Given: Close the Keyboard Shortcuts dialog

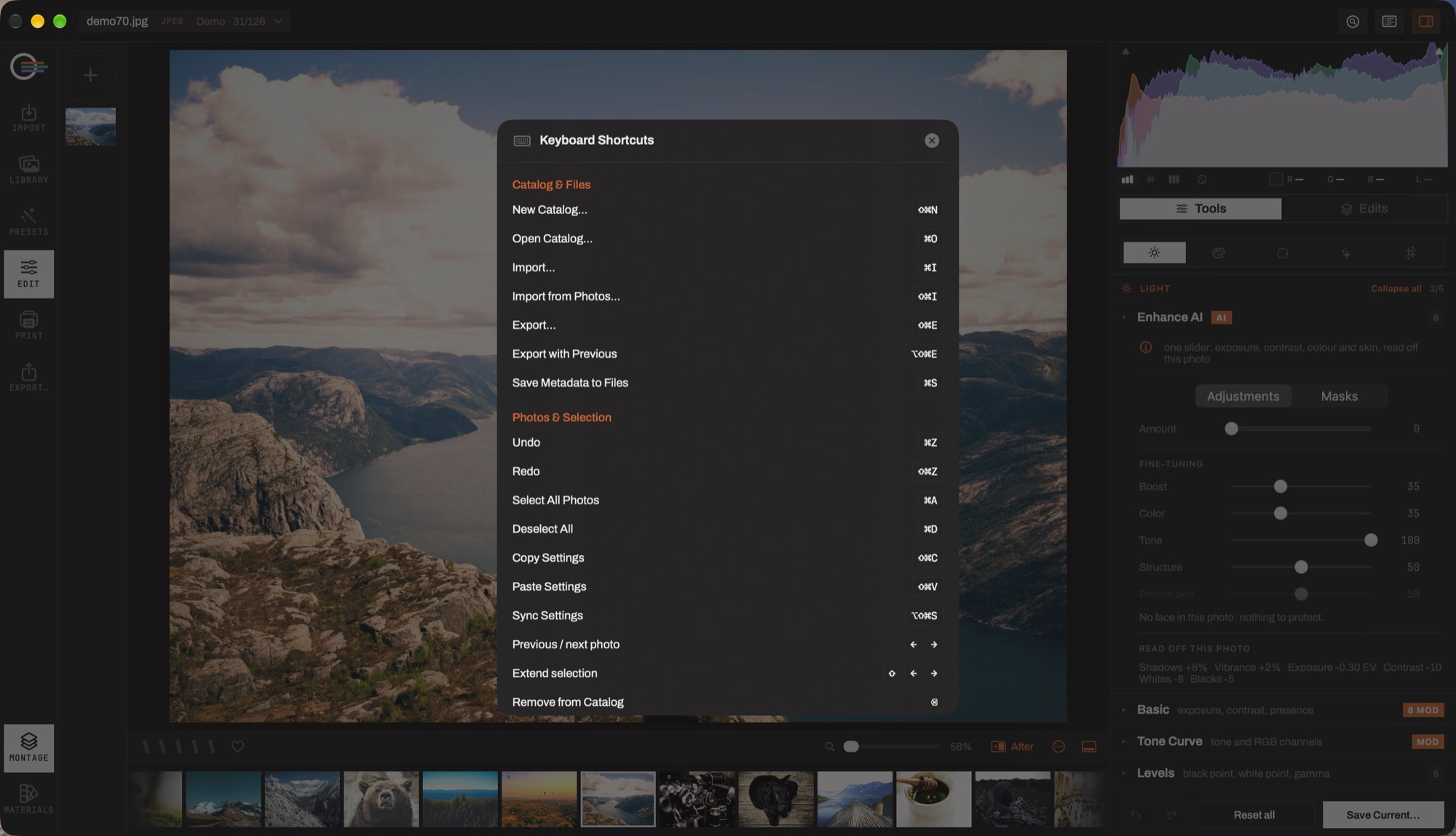Looking at the screenshot, I should tap(931, 140).
